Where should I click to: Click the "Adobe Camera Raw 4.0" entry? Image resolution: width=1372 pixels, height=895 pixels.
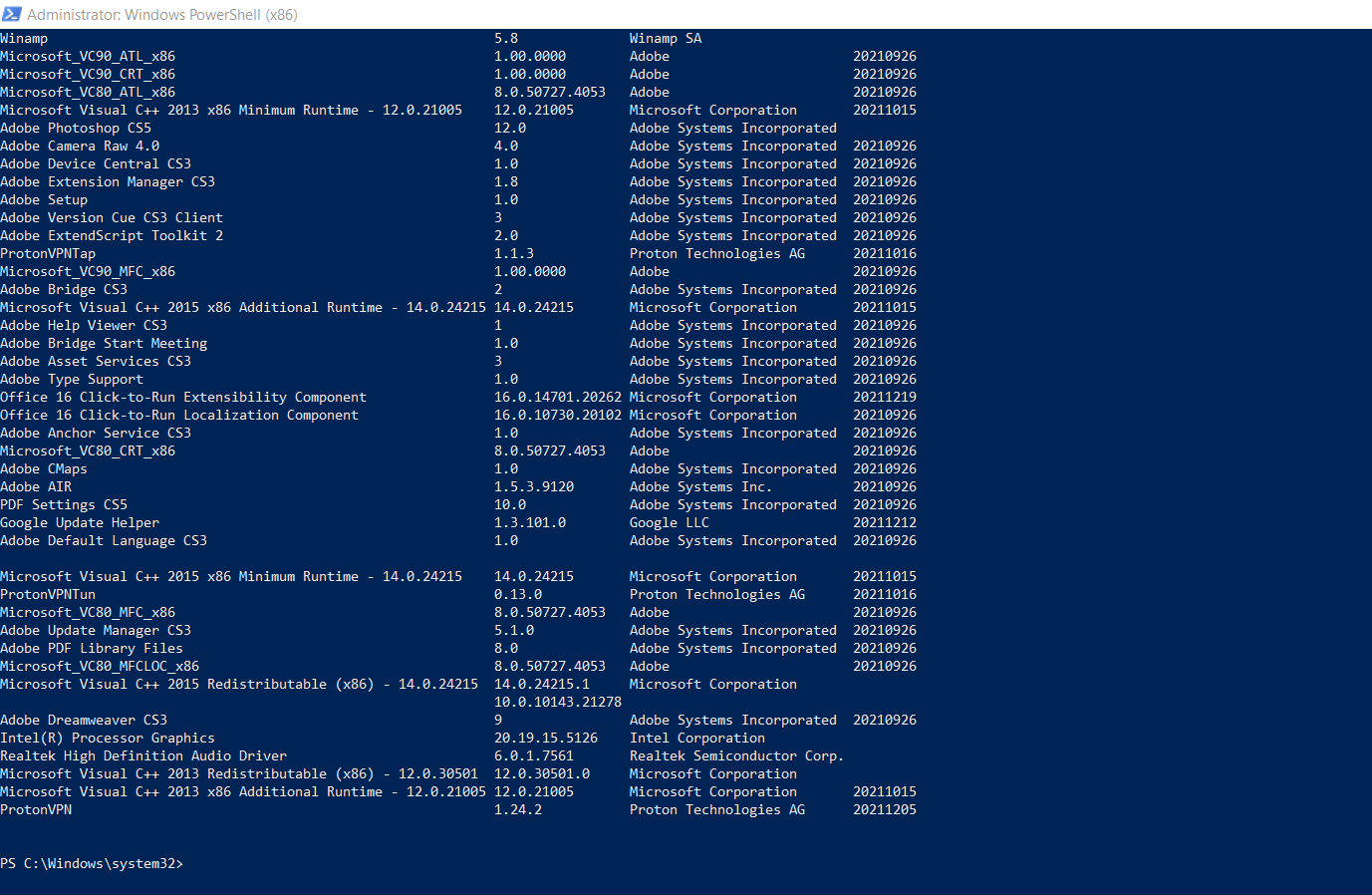(80, 147)
